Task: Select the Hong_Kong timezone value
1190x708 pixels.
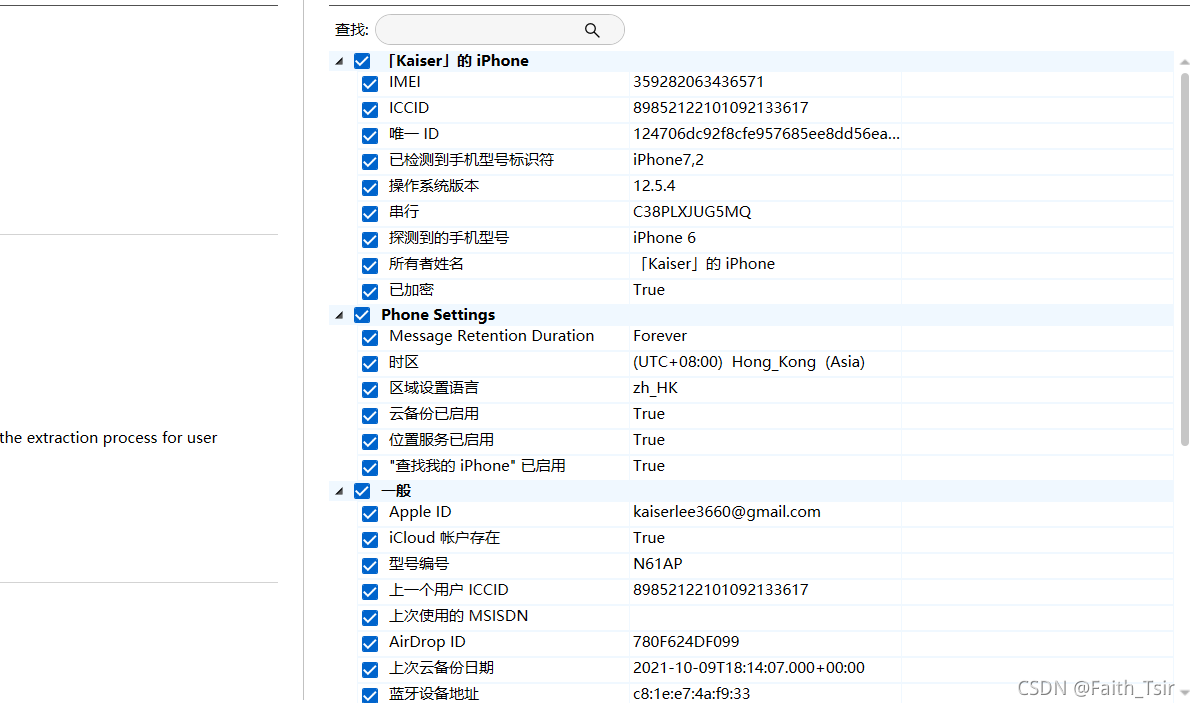Action: click(749, 362)
